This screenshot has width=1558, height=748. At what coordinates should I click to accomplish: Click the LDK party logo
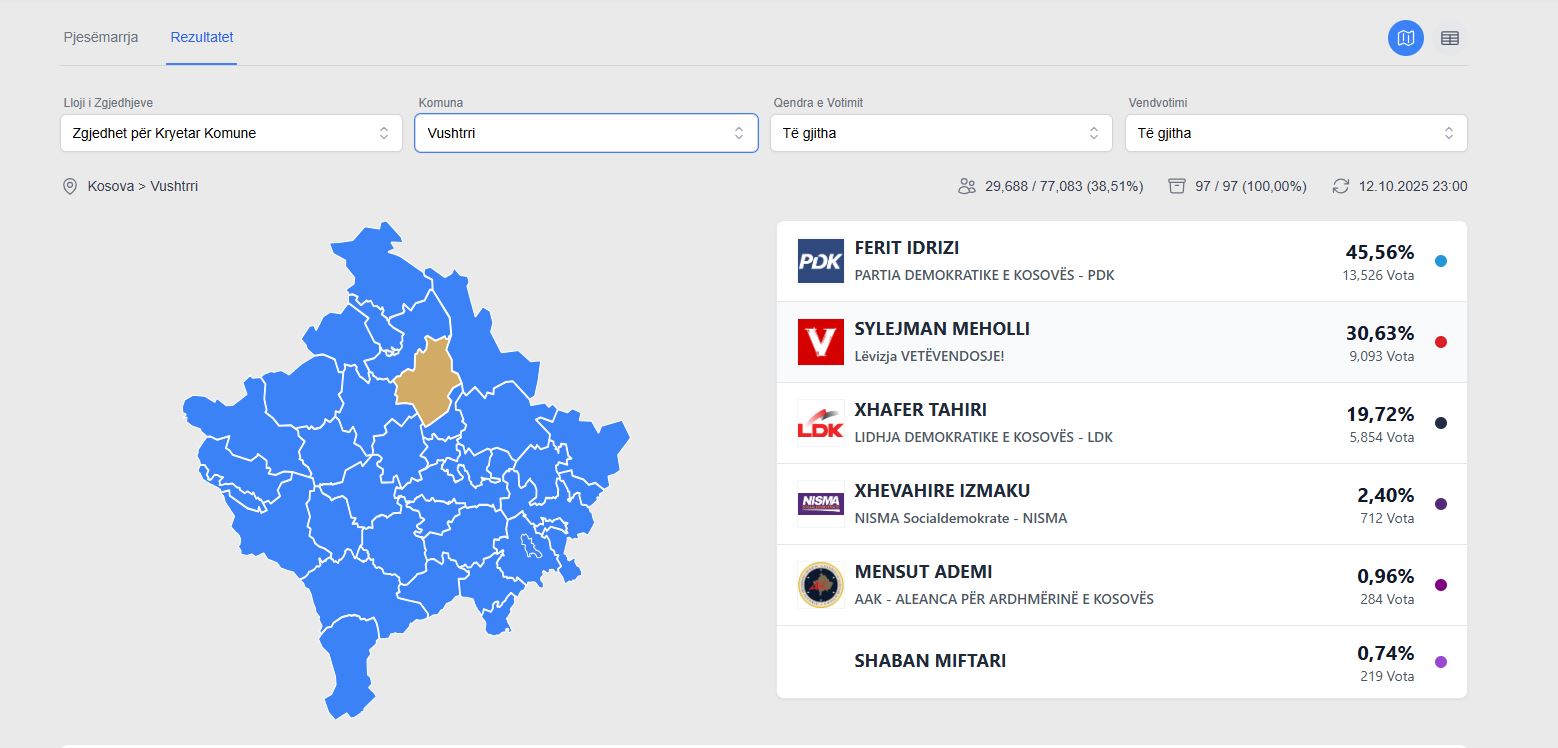click(x=820, y=423)
